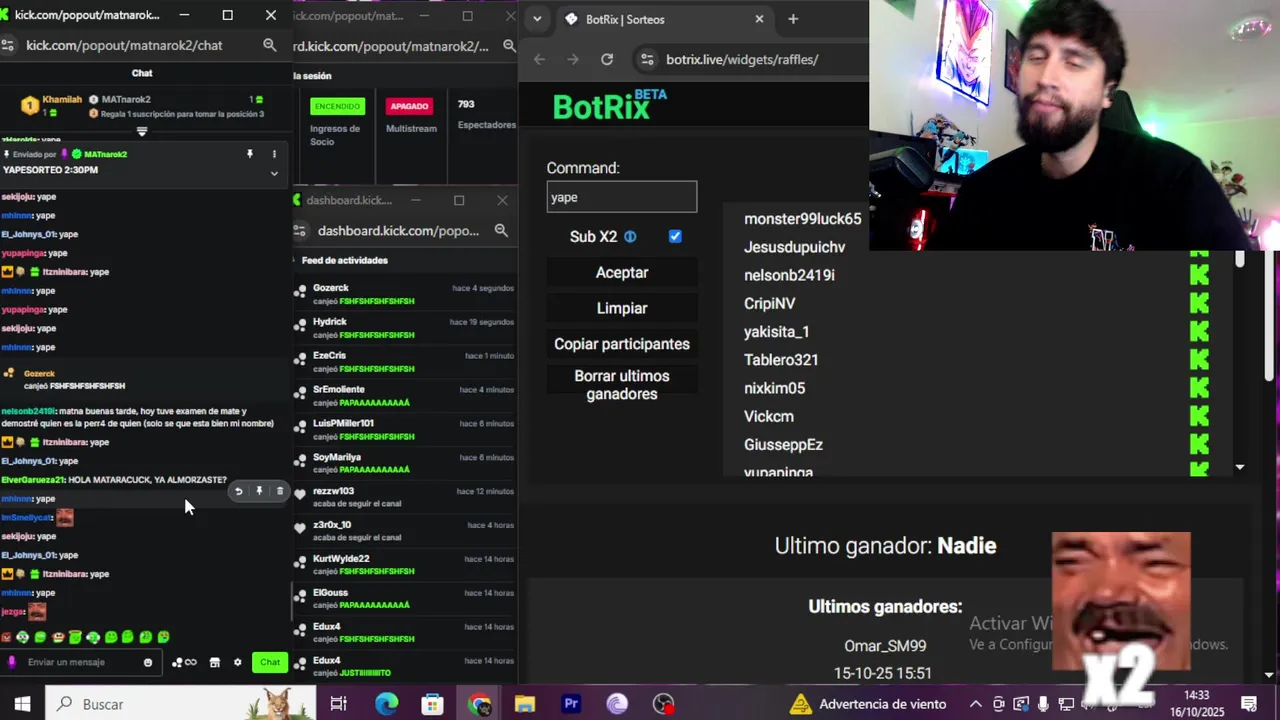View site info icon beside botrix.live URL
This screenshot has width=1280, height=720.
pyautogui.click(x=647, y=59)
